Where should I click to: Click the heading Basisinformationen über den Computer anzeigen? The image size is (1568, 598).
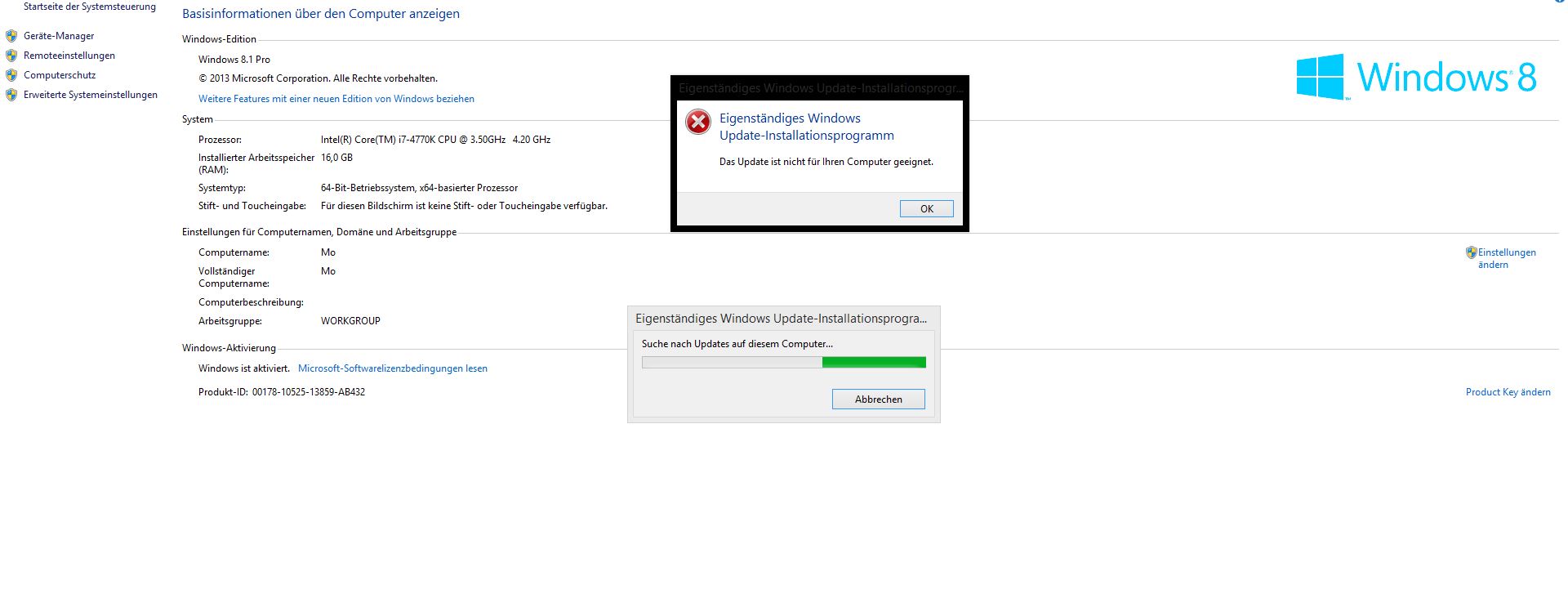point(321,14)
